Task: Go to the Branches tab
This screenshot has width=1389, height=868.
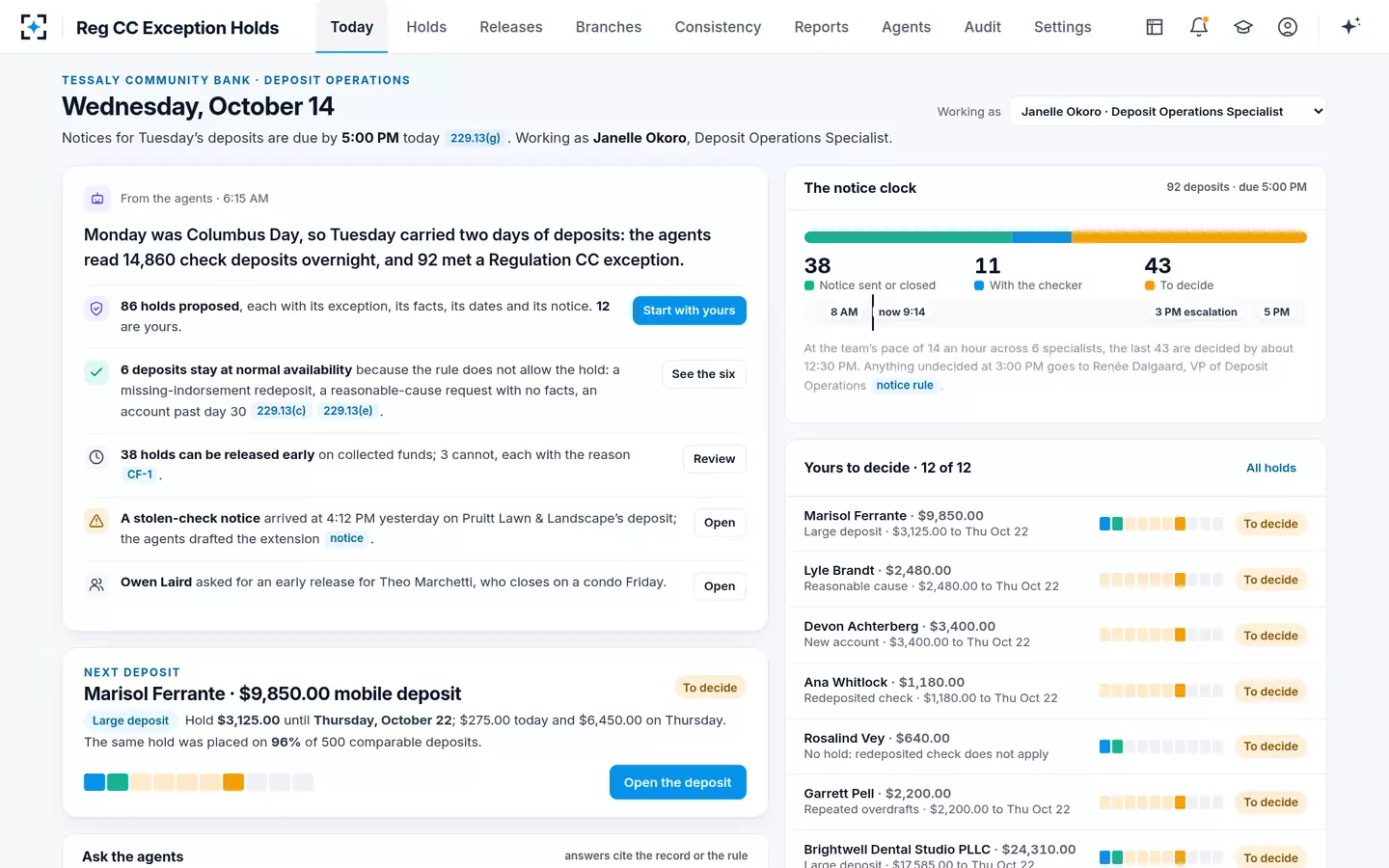Action: tap(609, 27)
